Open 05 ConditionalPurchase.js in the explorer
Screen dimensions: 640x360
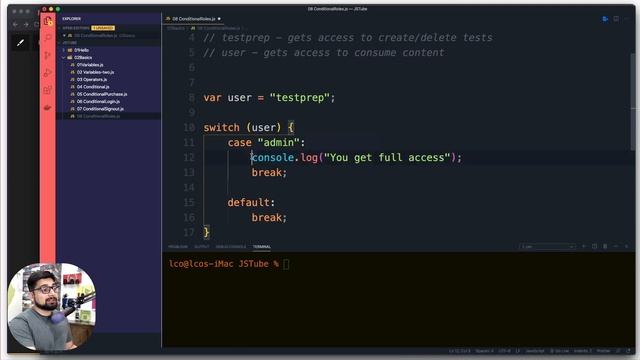pos(102,94)
